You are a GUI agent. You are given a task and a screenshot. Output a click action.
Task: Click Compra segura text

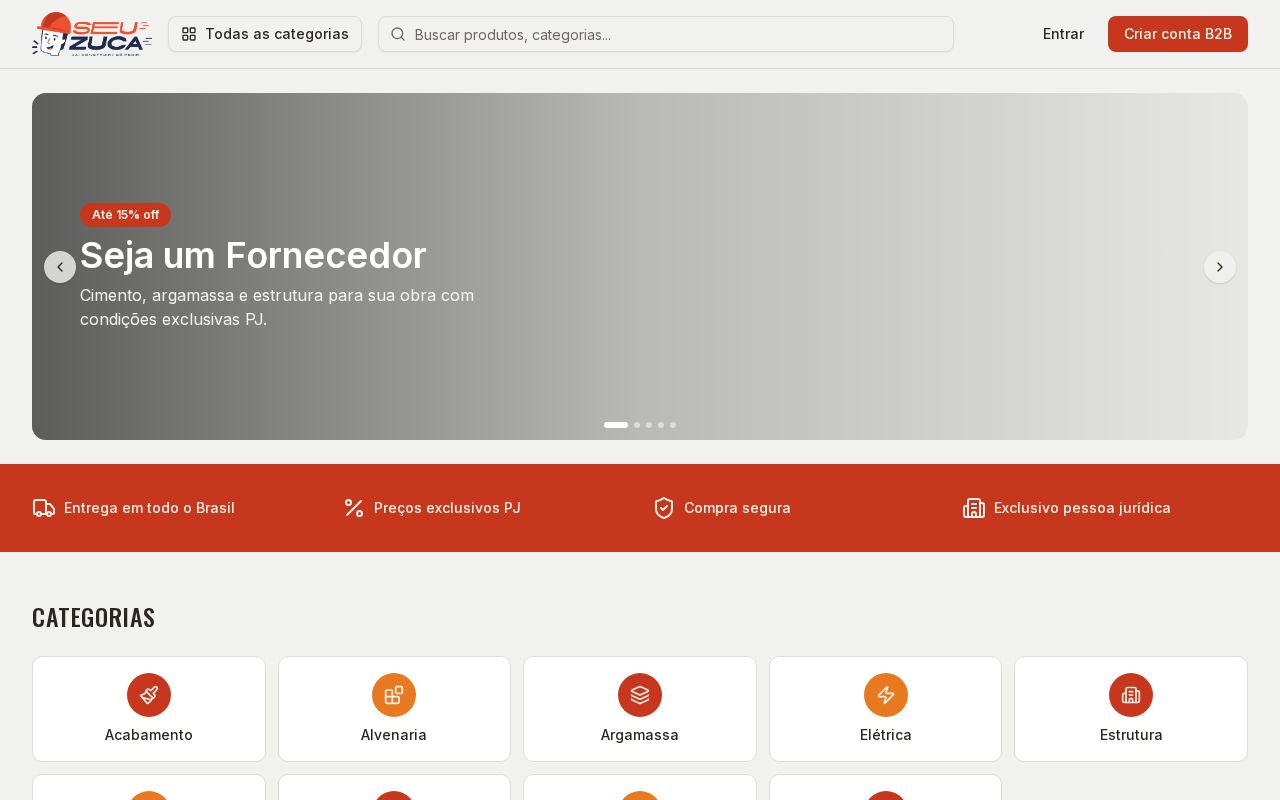737,508
